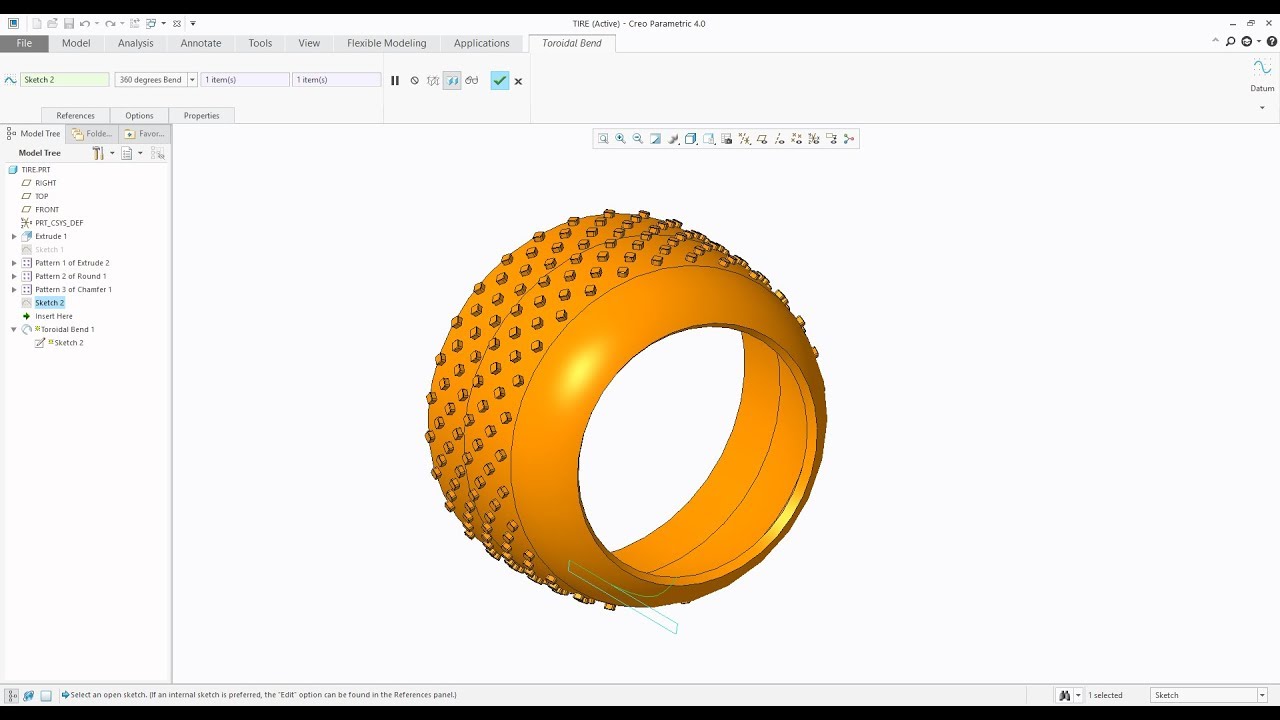Image resolution: width=1280 pixels, height=720 pixels.
Task: Select TIRE.PRT in the model tree
Action: (36, 170)
